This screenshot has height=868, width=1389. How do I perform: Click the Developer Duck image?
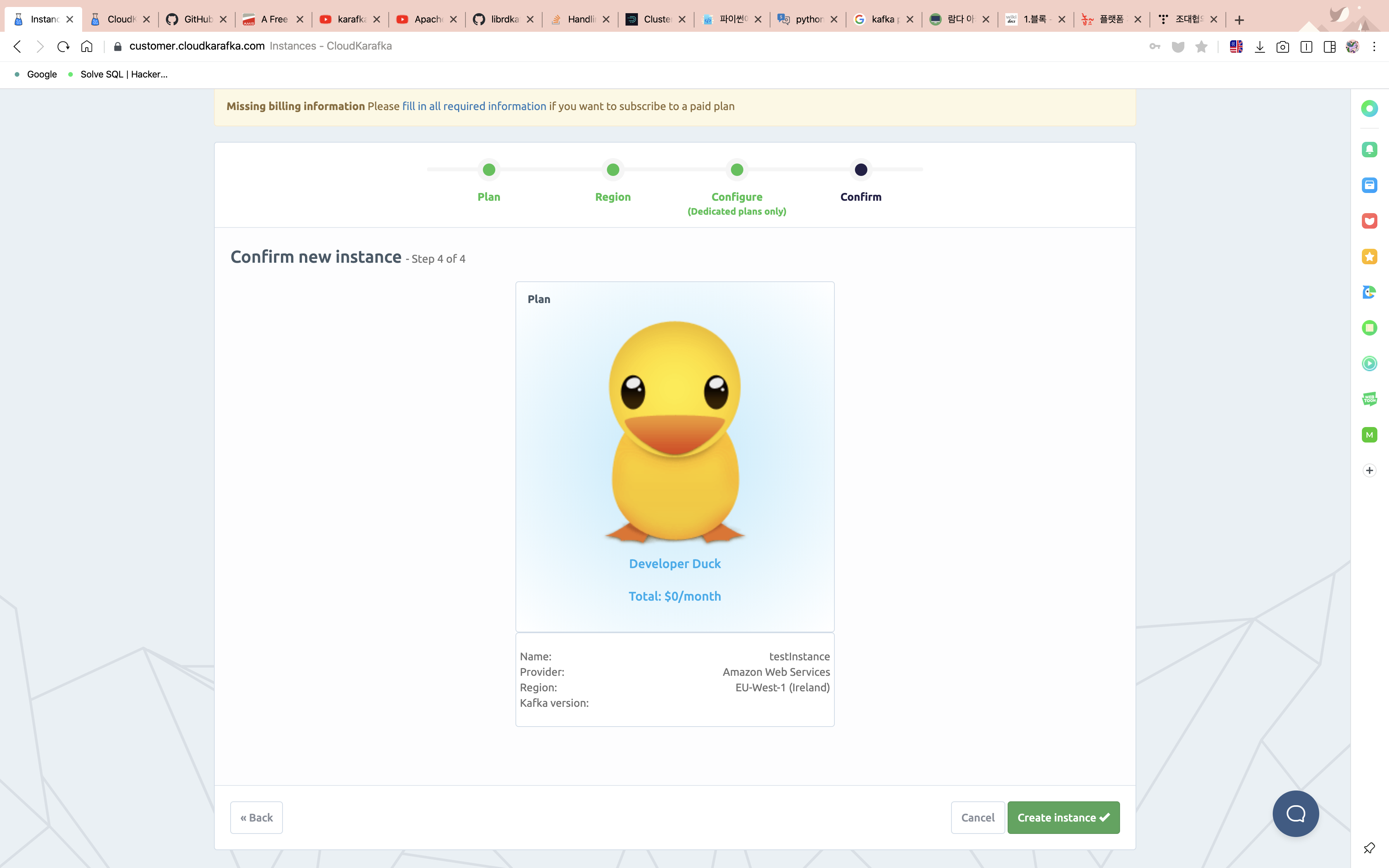pos(675,431)
